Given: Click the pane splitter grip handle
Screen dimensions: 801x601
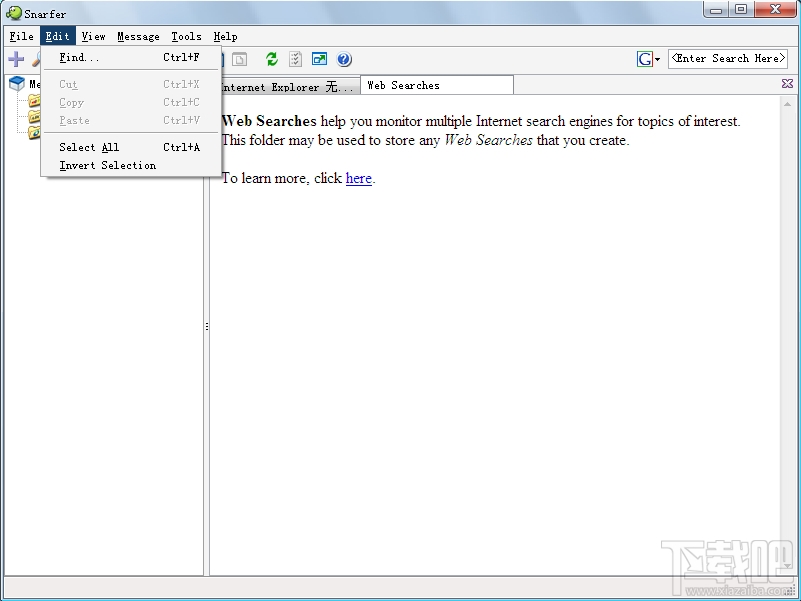Looking at the screenshot, I should pos(206,326).
